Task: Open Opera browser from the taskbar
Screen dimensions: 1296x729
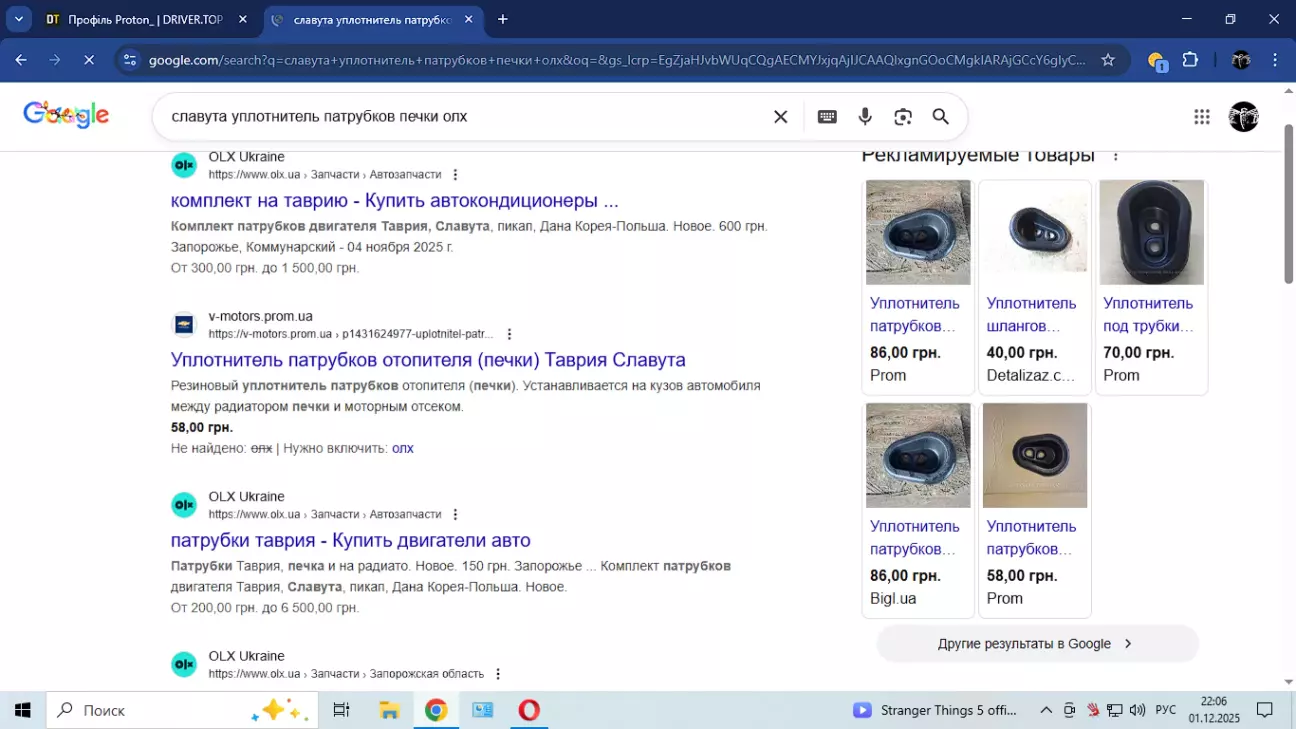Action: pyautogui.click(x=529, y=710)
